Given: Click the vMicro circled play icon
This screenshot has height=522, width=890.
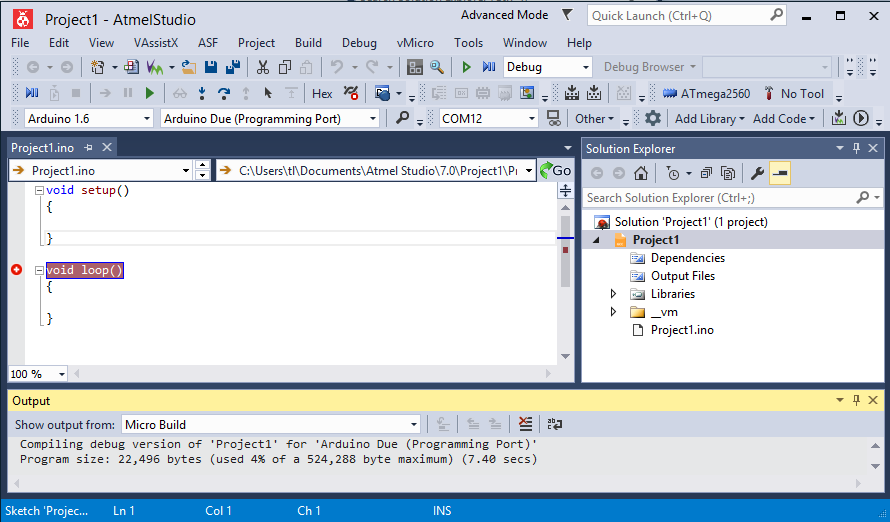Looking at the screenshot, I should (861, 119).
